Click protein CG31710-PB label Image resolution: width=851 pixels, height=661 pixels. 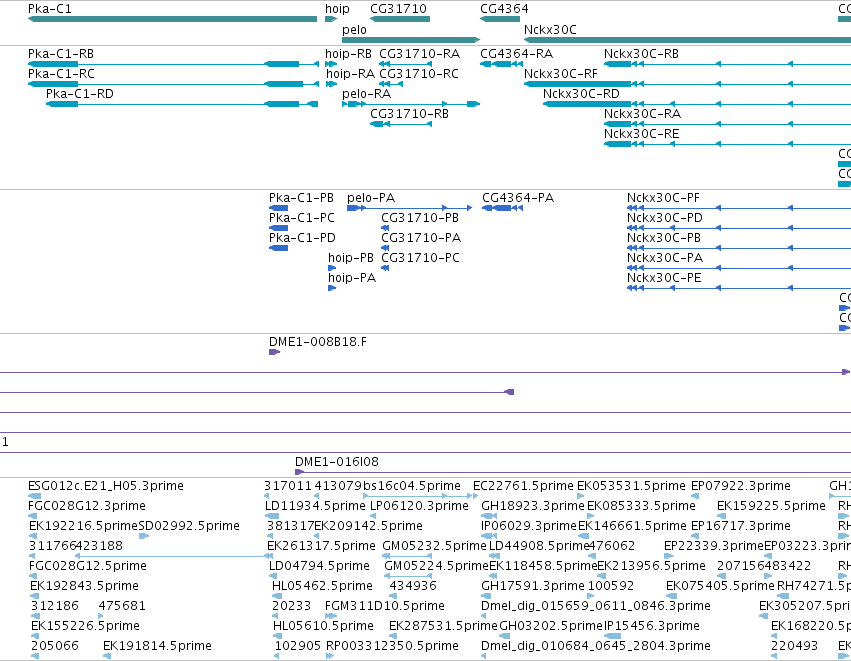pyautogui.click(x=420, y=218)
